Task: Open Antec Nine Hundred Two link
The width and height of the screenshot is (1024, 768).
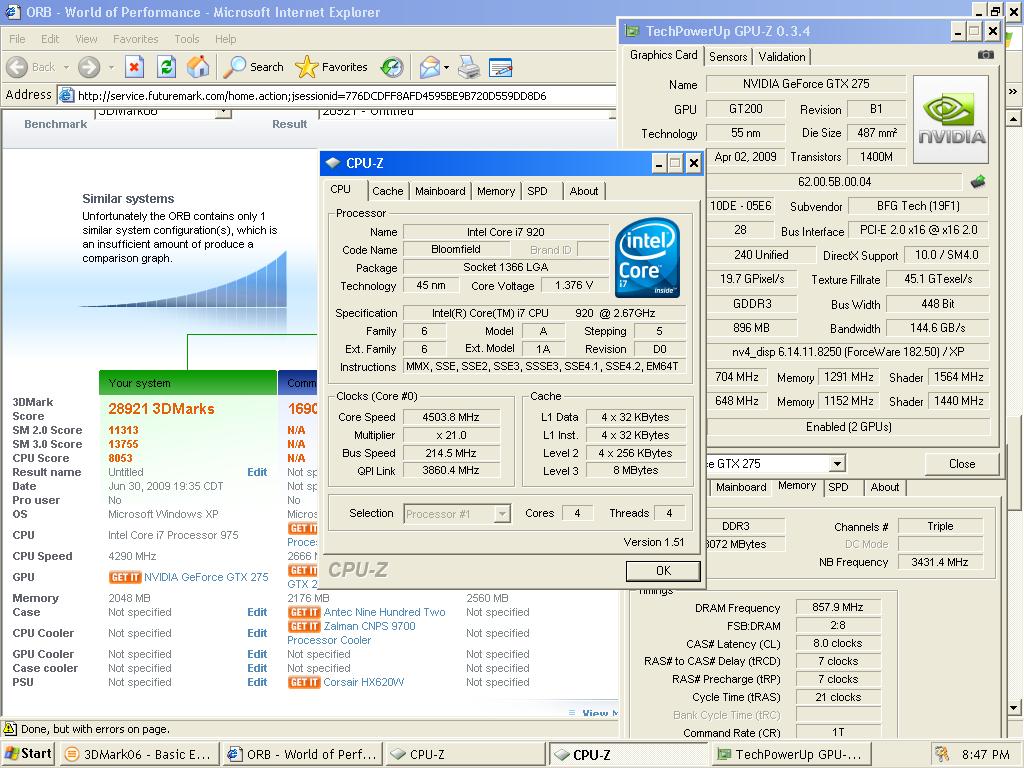Action: pyautogui.click(x=385, y=612)
